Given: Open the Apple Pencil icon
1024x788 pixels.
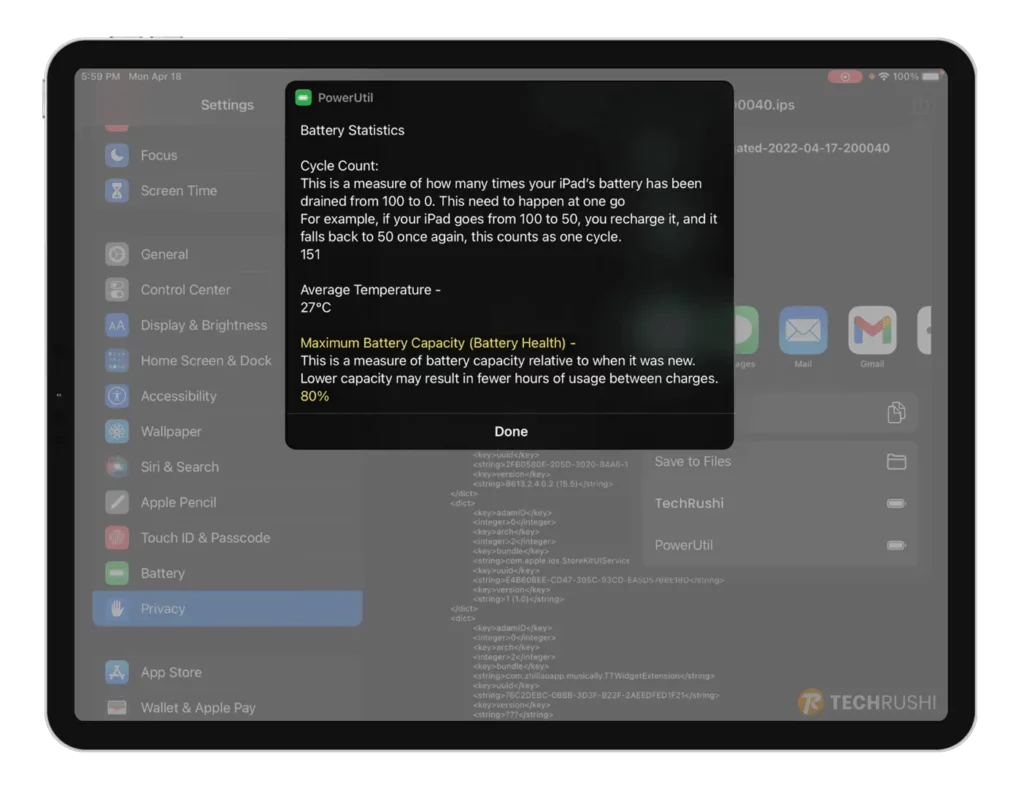Looking at the screenshot, I should point(117,502).
